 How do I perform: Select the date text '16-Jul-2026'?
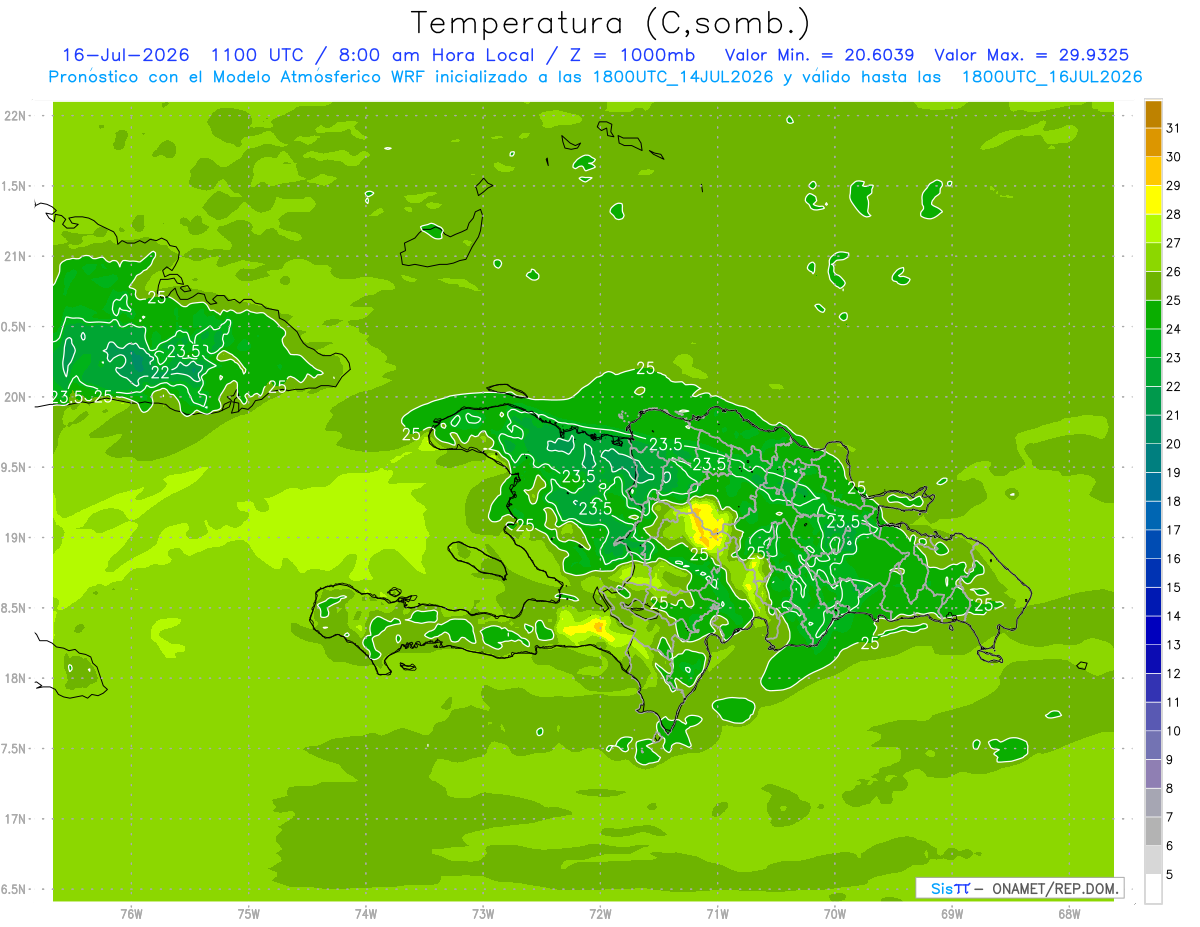126,54
